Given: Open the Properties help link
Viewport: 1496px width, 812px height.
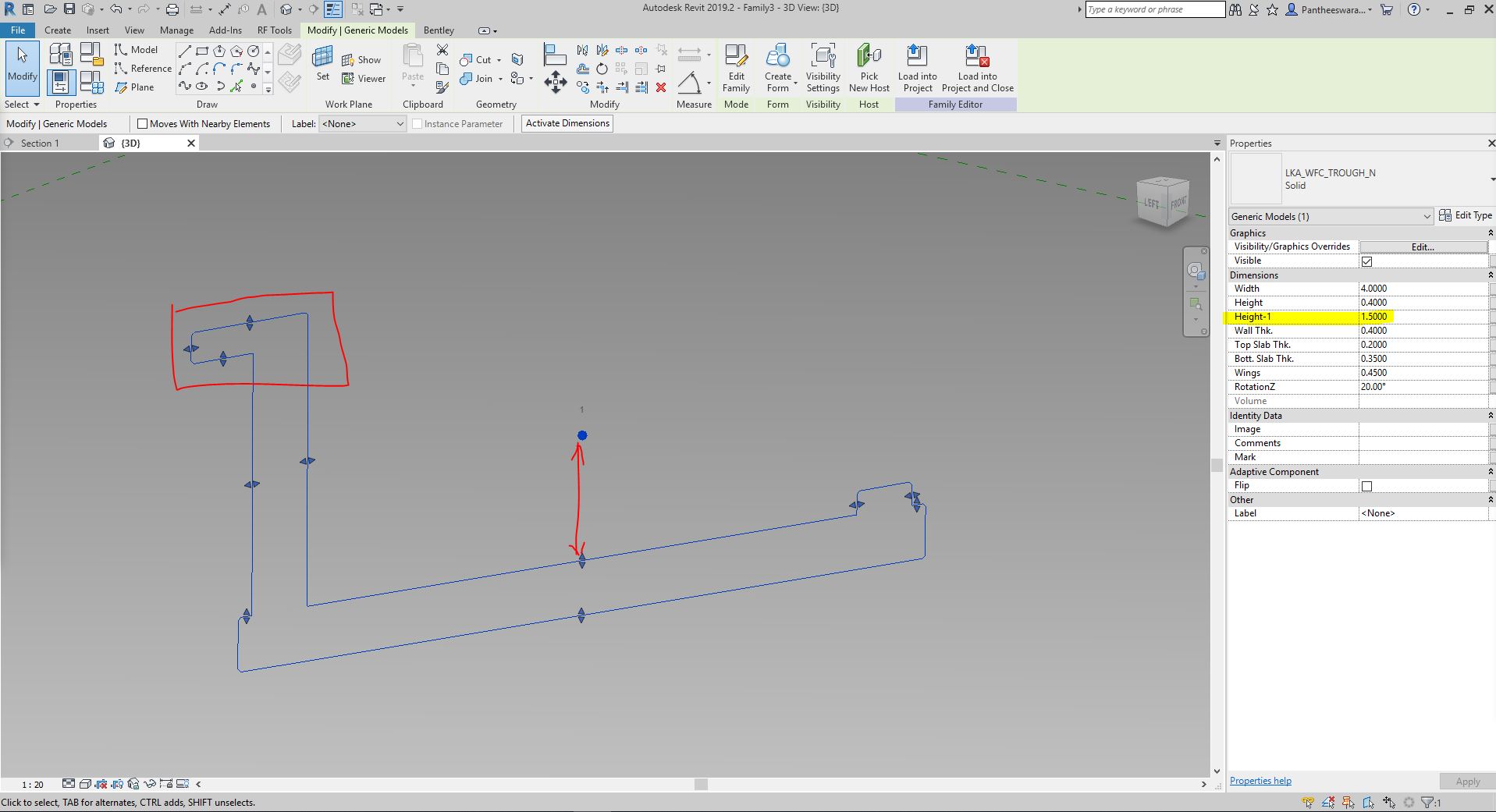Looking at the screenshot, I should point(1259,780).
